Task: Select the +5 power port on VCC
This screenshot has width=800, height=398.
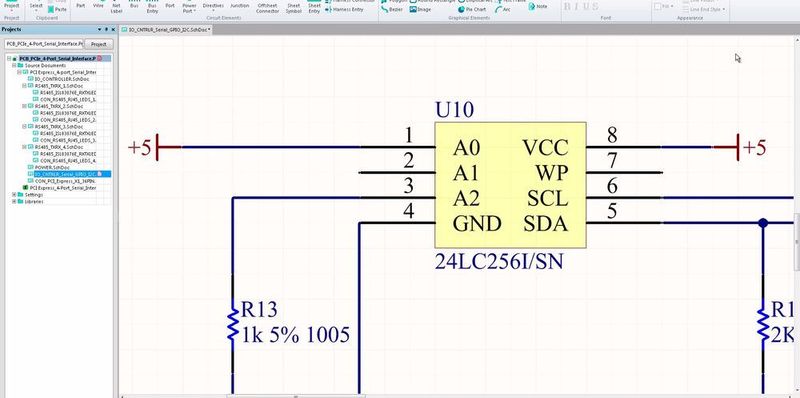Action: tap(740, 147)
